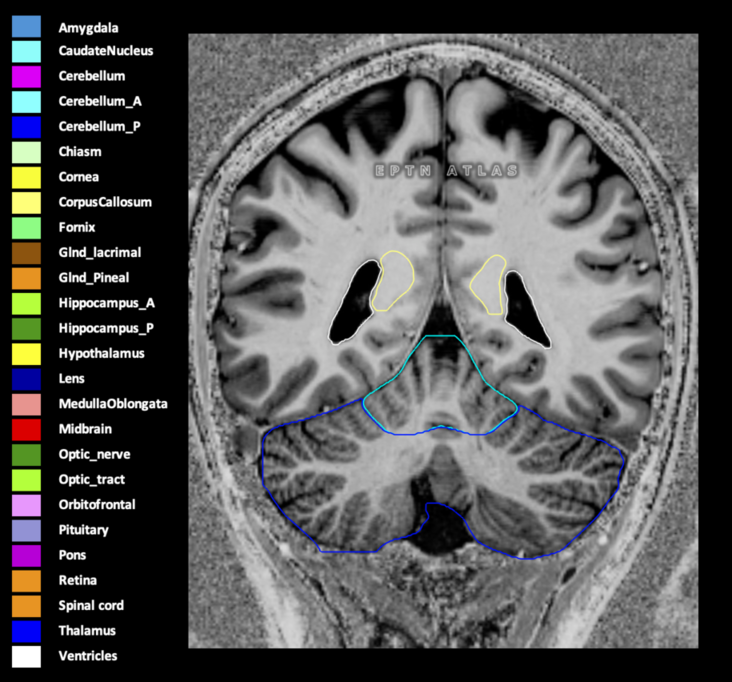
Task: Click the Amygdala legend label
Action: 88,28
